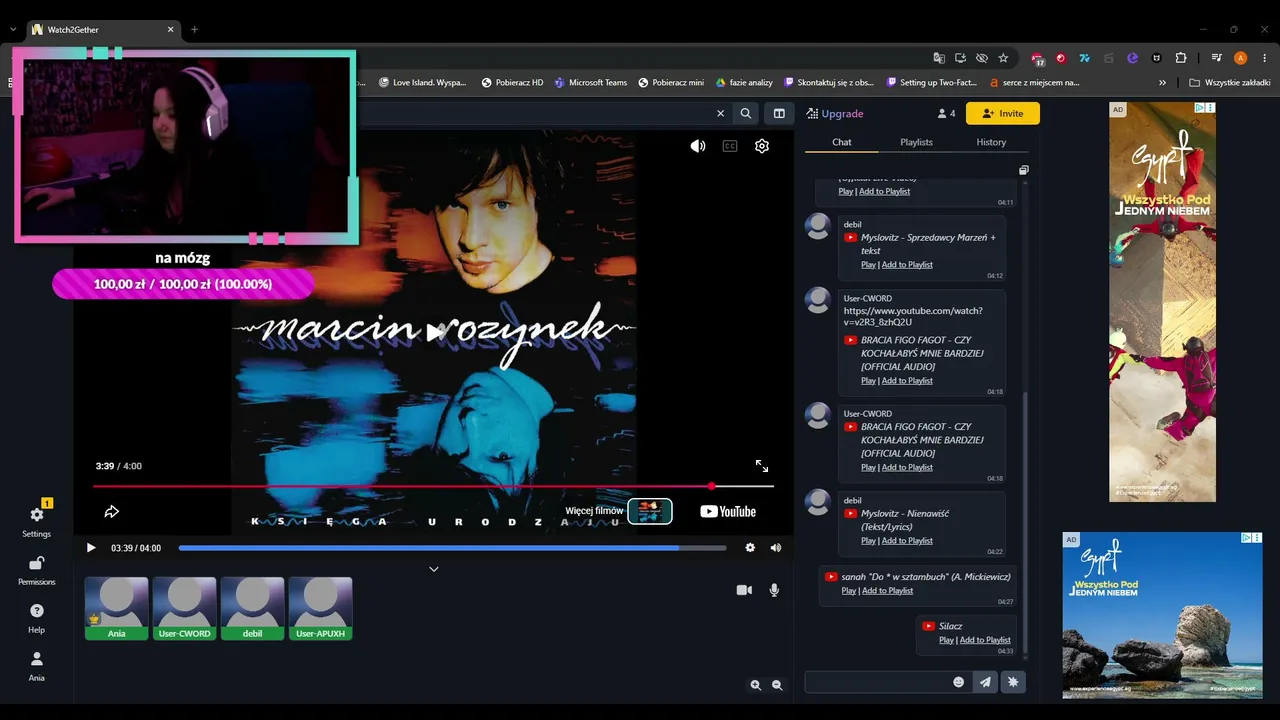The height and width of the screenshot is (720, 1280).
Task: Expand the hidden bookmarks chevron
Action: point(1162,83)
